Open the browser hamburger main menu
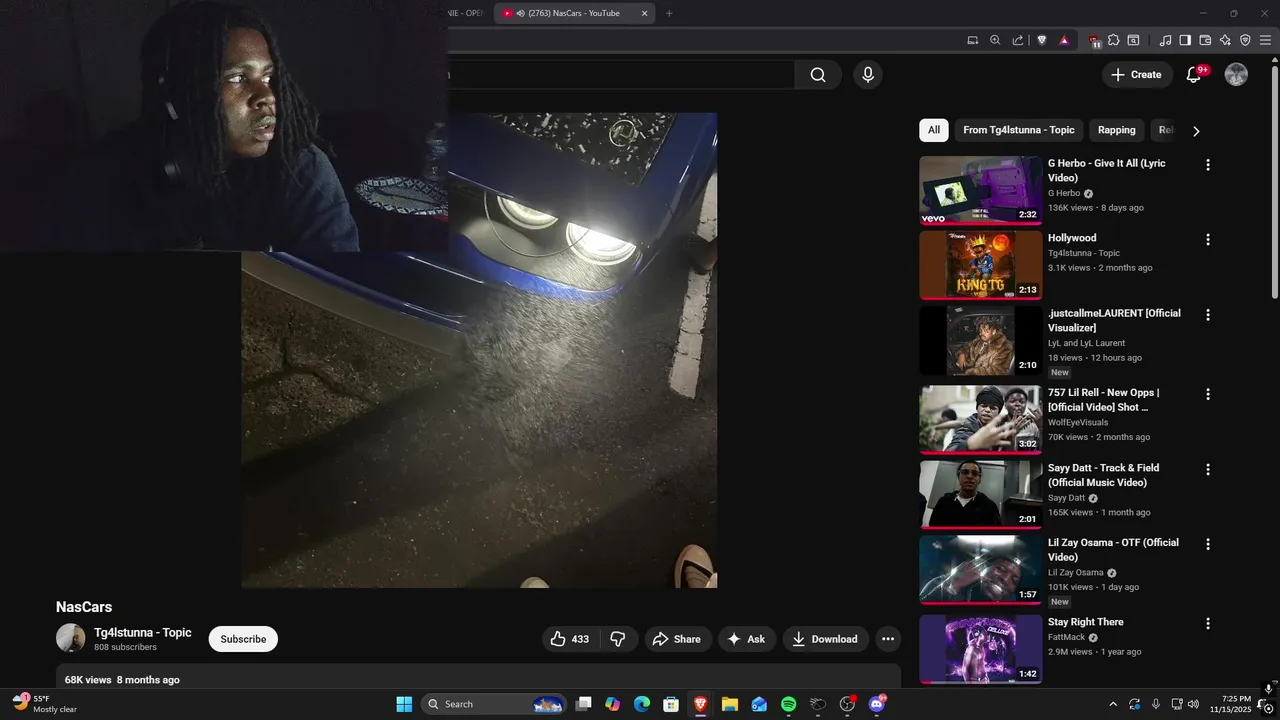This screenshot has height=720, width=1280. click(1265, 40)
